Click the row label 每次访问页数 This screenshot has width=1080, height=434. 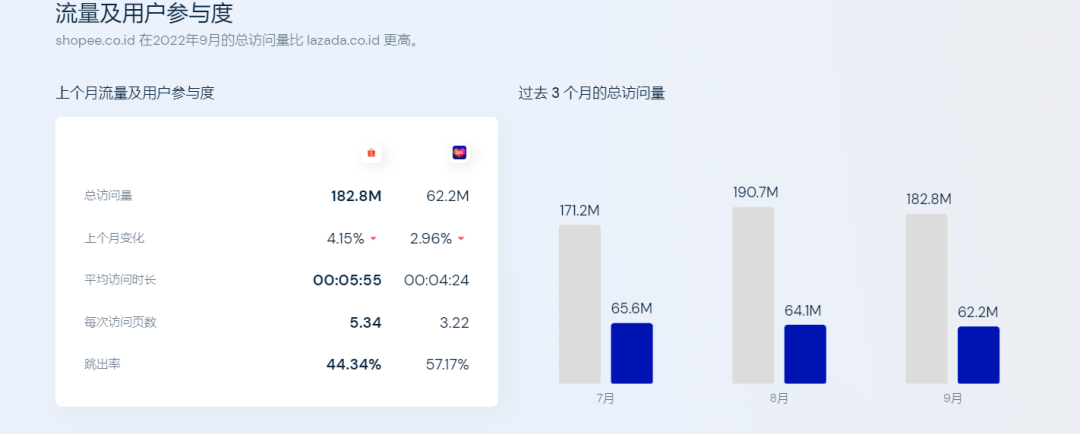(x=121, y=322)
